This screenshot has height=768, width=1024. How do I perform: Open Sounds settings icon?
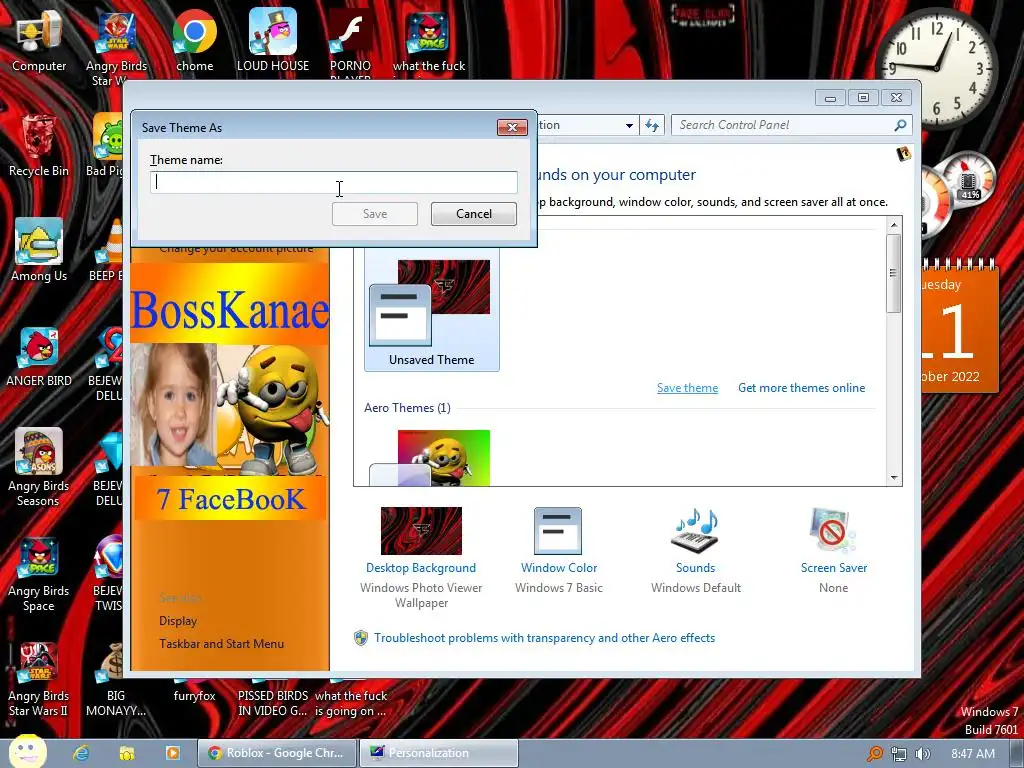pyautogui.click(x=696, y=532)
